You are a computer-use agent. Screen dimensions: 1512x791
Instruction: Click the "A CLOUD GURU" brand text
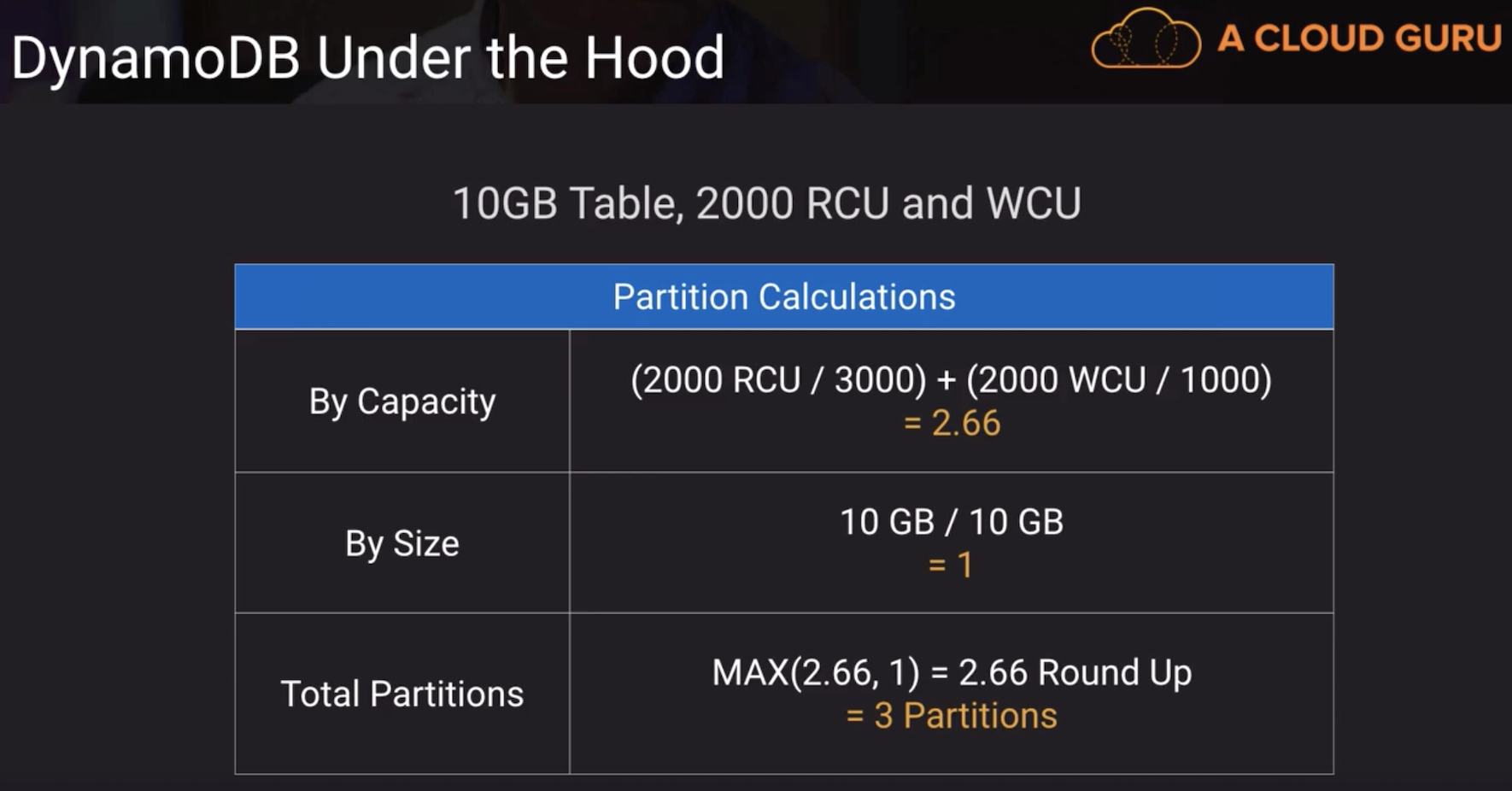click(x=1359, y=38)
